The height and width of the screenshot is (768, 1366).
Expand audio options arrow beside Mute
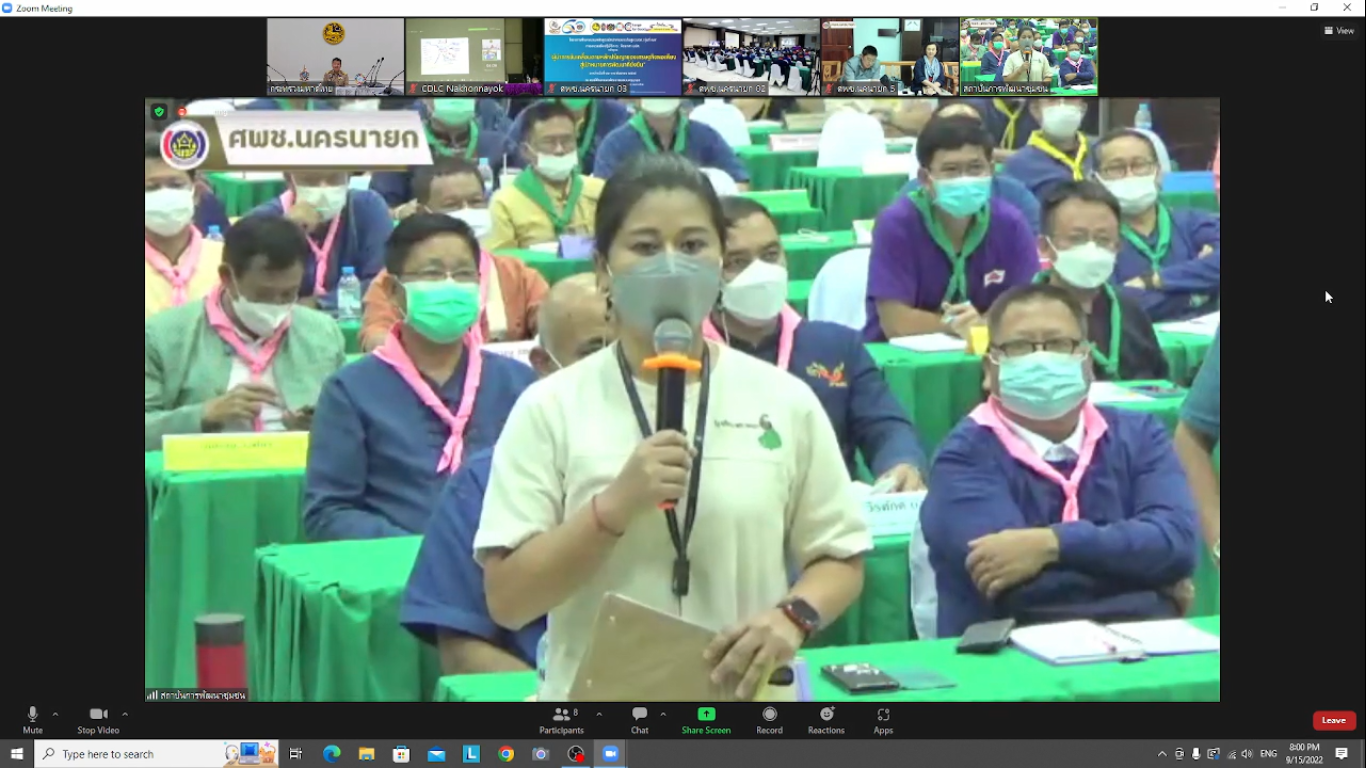click(55, 714)
